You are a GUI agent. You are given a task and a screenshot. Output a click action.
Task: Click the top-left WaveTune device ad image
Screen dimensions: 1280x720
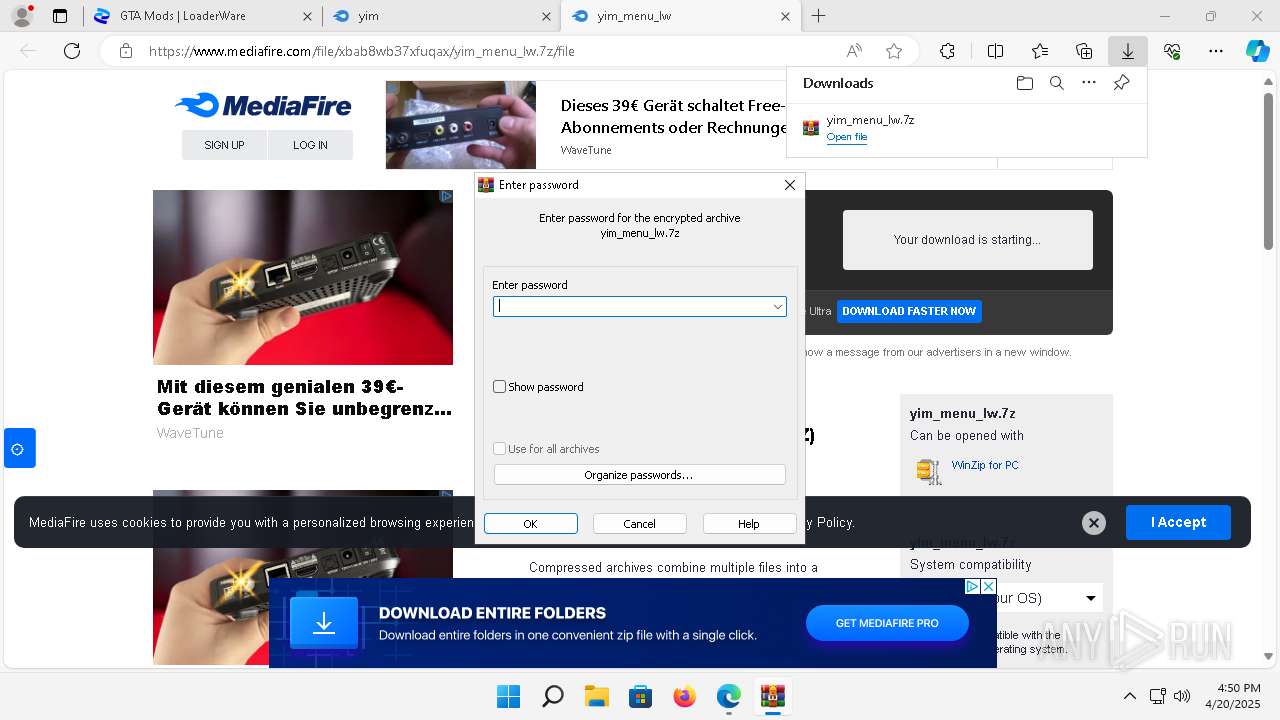click(x=303, y=277)
